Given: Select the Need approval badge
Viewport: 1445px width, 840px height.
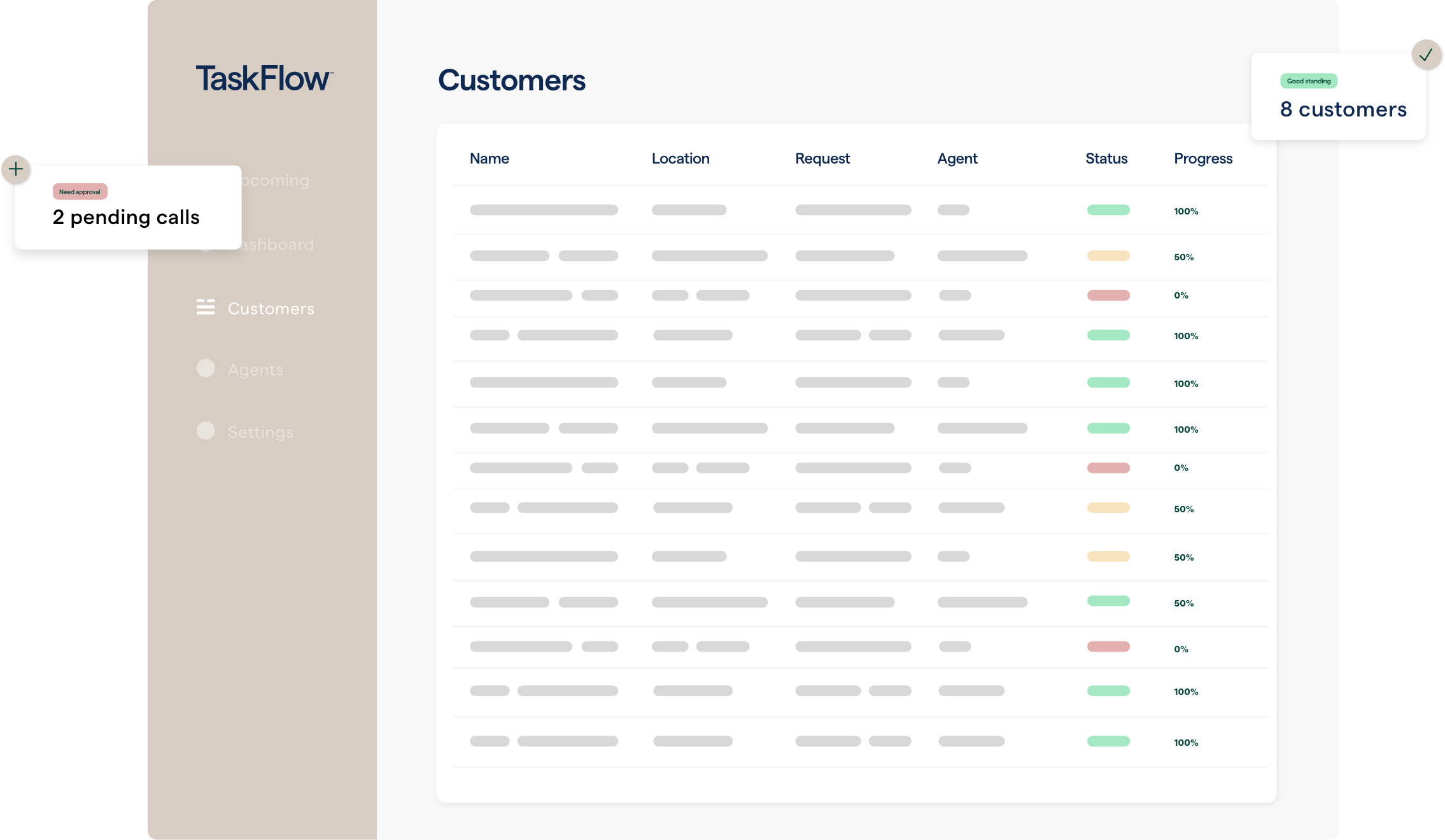Looking at the screenshot, I should click(x=80, y=191).
